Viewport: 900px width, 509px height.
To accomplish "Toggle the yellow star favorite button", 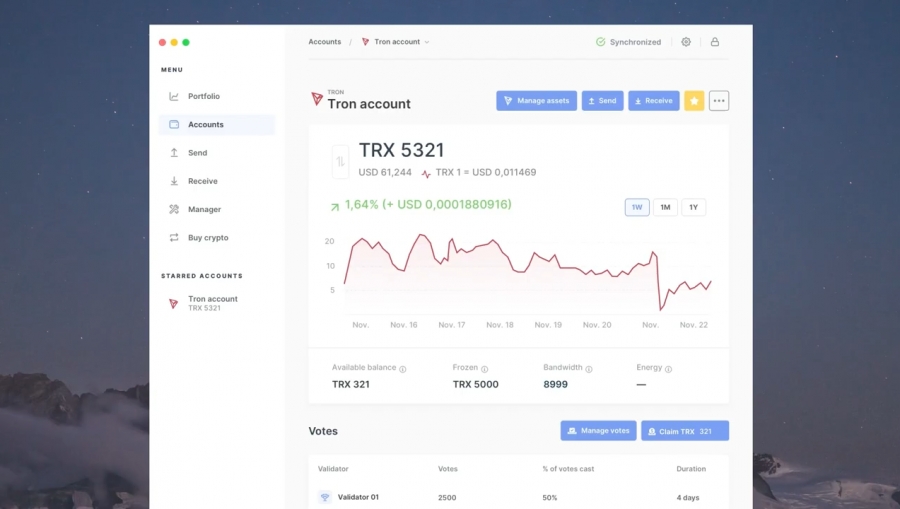I will (694, 101).
